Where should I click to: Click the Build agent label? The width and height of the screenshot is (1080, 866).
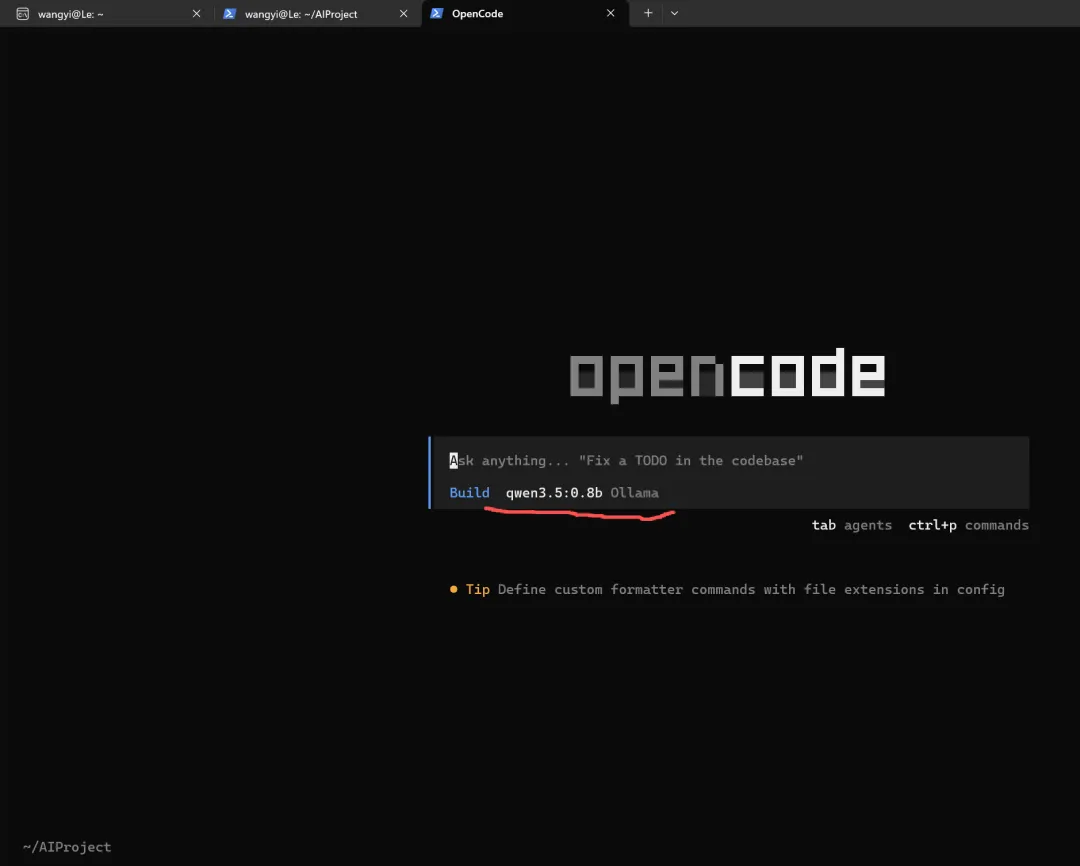click(469, 493)
